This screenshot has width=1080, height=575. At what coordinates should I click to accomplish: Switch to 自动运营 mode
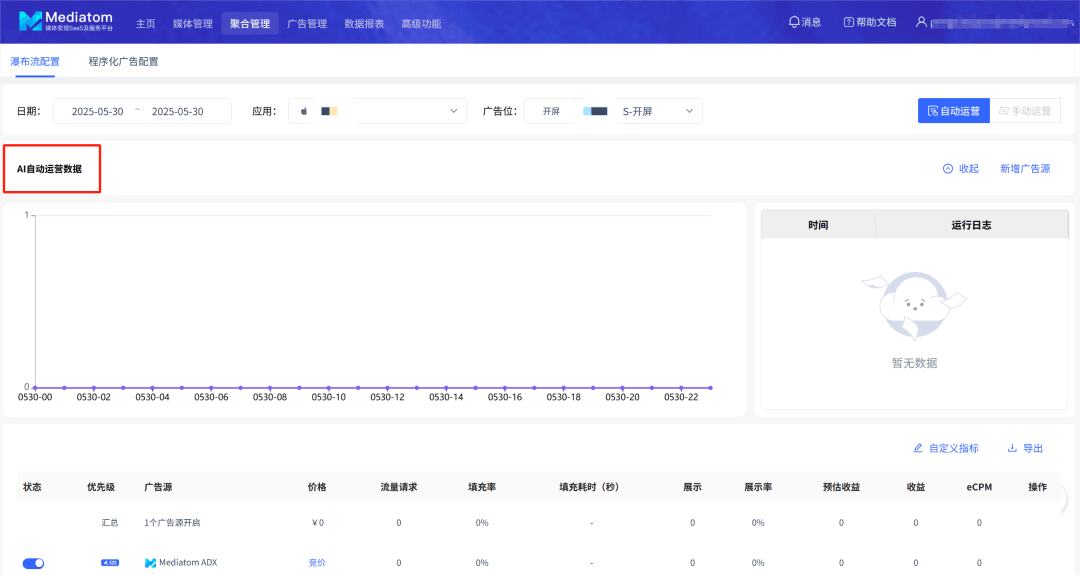coord(952,111)
